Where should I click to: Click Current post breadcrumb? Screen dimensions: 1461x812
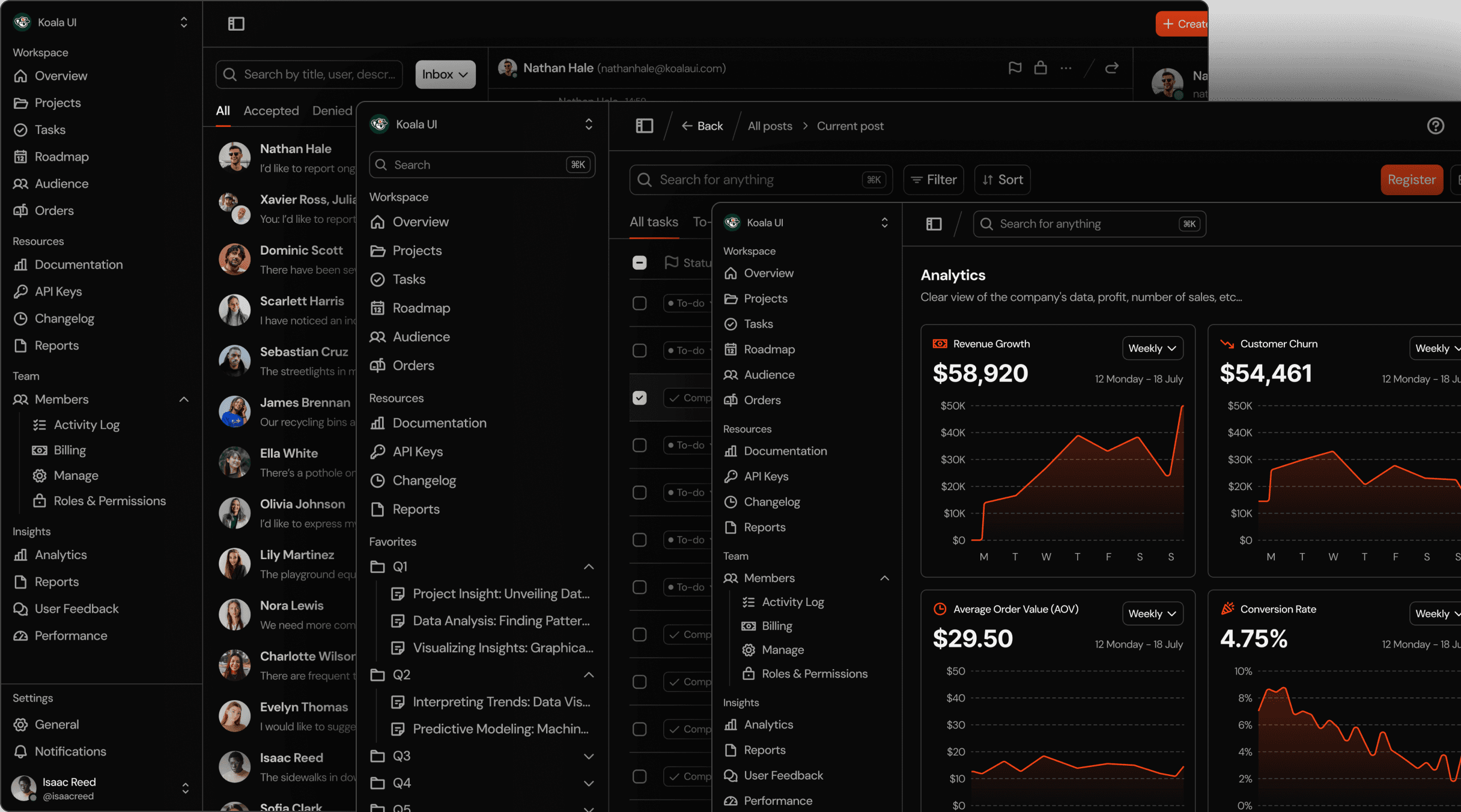849,126
